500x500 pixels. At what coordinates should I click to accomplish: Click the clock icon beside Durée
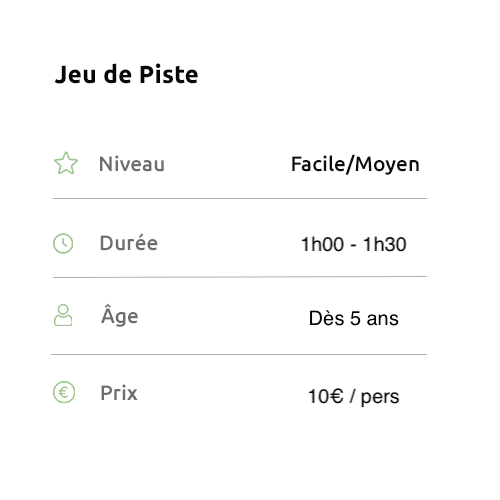[x=63, y=243]
